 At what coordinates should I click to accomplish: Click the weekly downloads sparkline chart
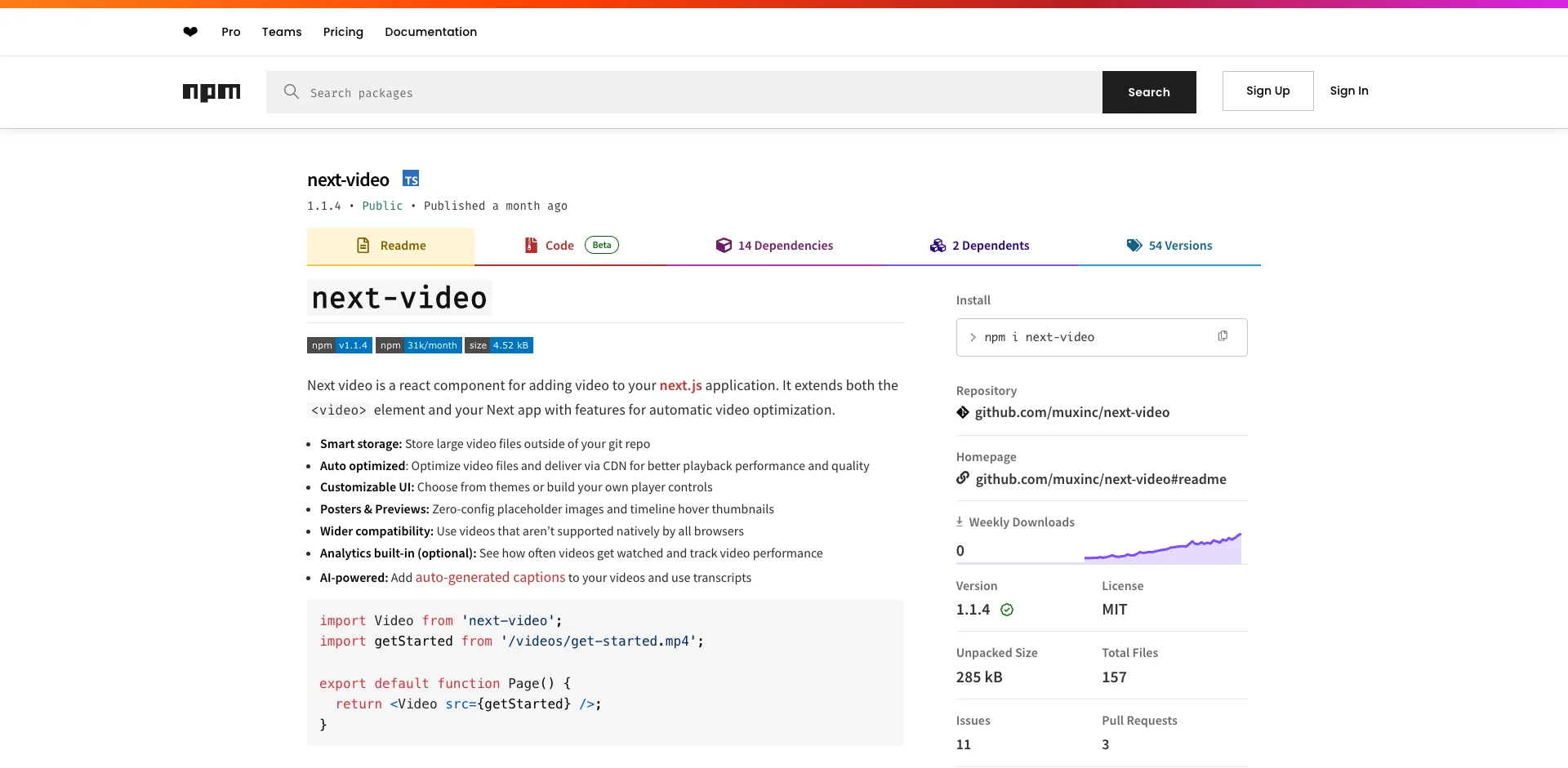1163,548
